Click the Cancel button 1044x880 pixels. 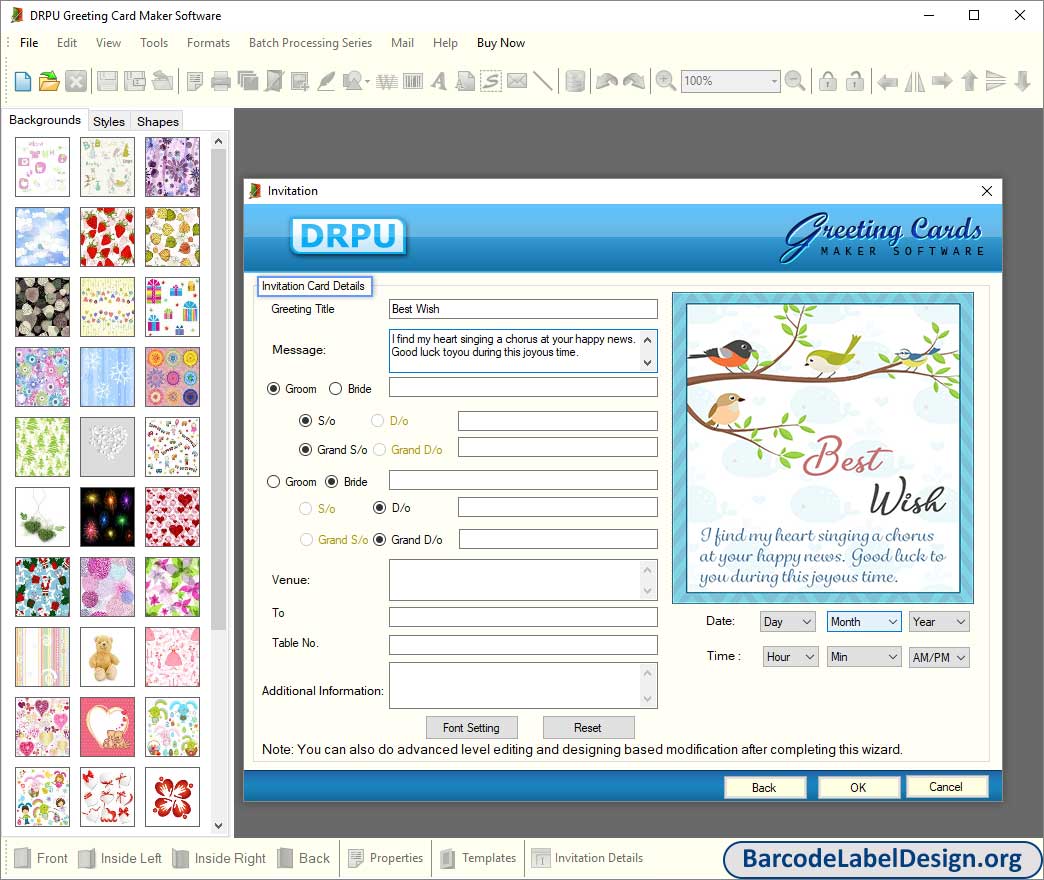point(946,787)
